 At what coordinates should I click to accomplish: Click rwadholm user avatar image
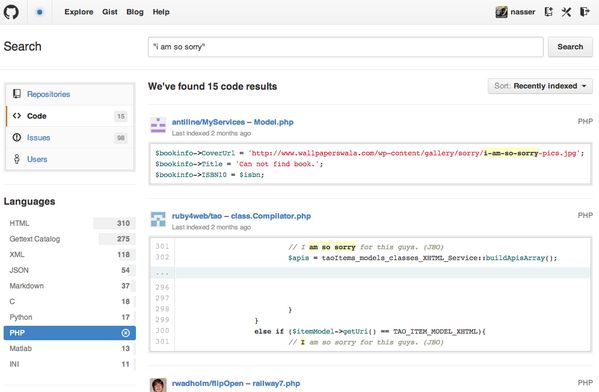[158, 385]
